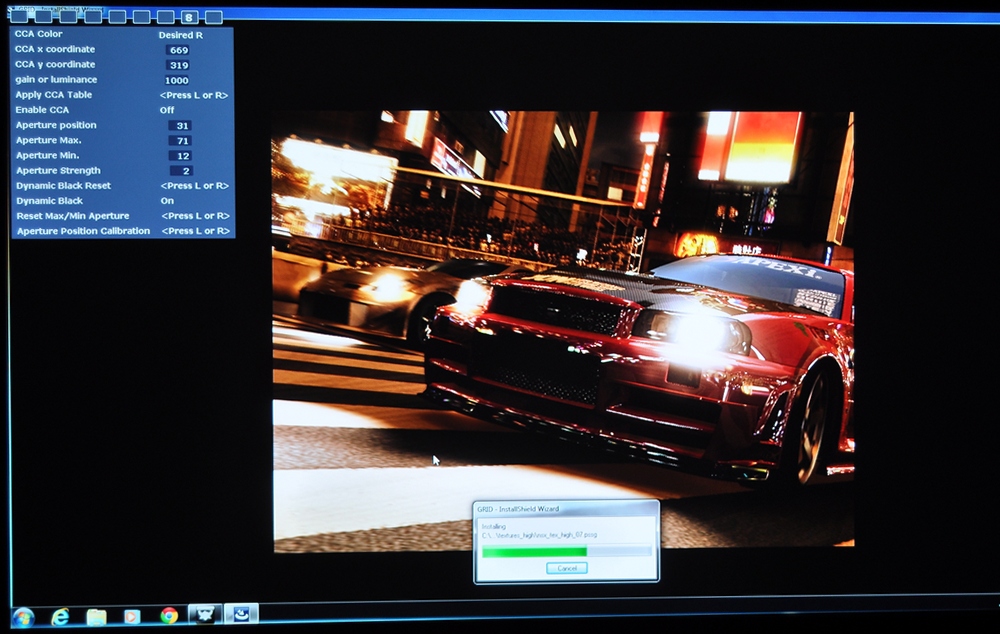The image size is (1000, 634).
Task: Click the installing file path text
Action: coord(540,535)
